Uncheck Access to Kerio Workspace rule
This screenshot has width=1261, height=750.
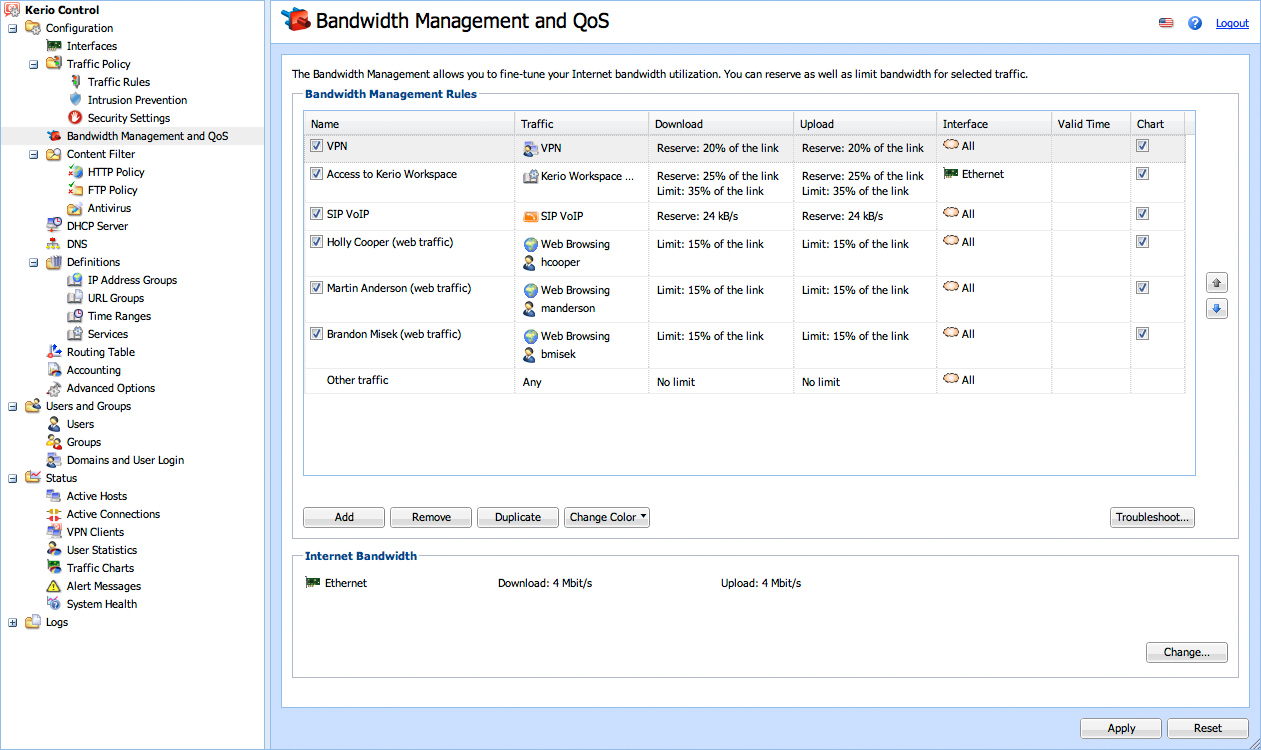[x=316, y=174]
